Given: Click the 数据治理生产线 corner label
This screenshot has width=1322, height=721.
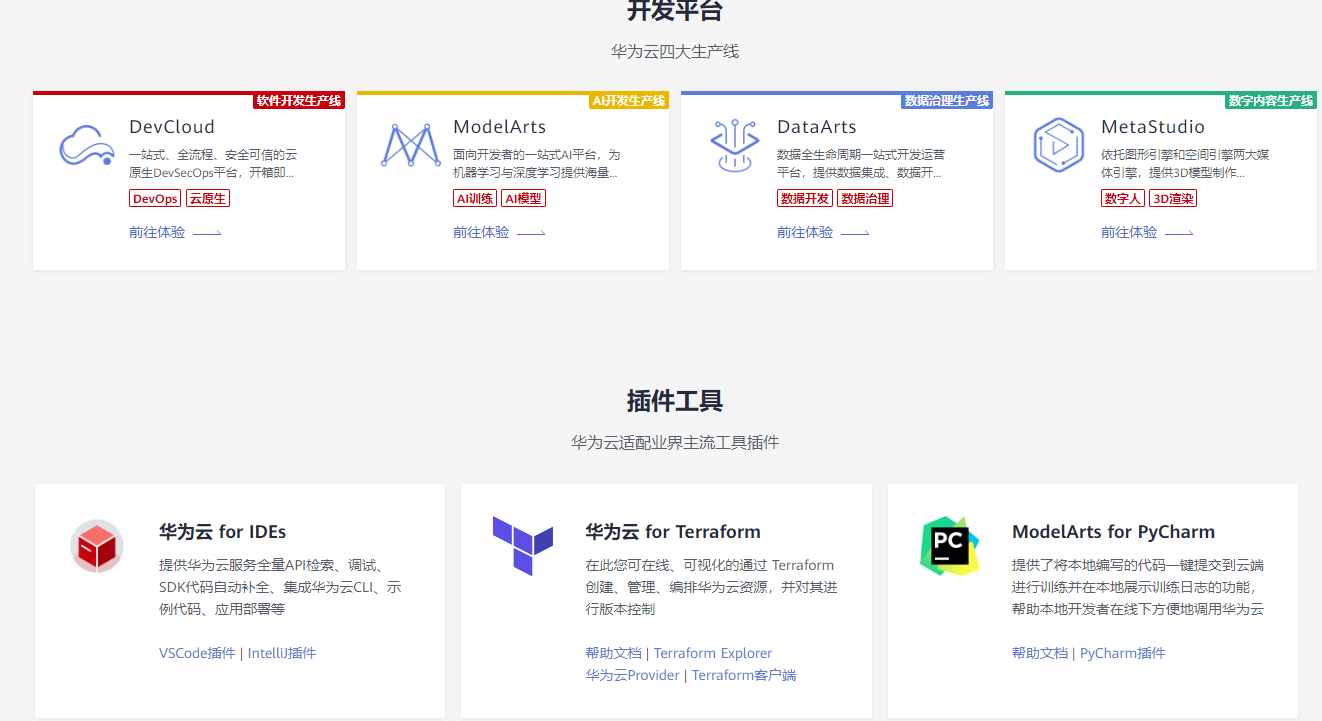Looking at the screenshot, I should (947, 100).
